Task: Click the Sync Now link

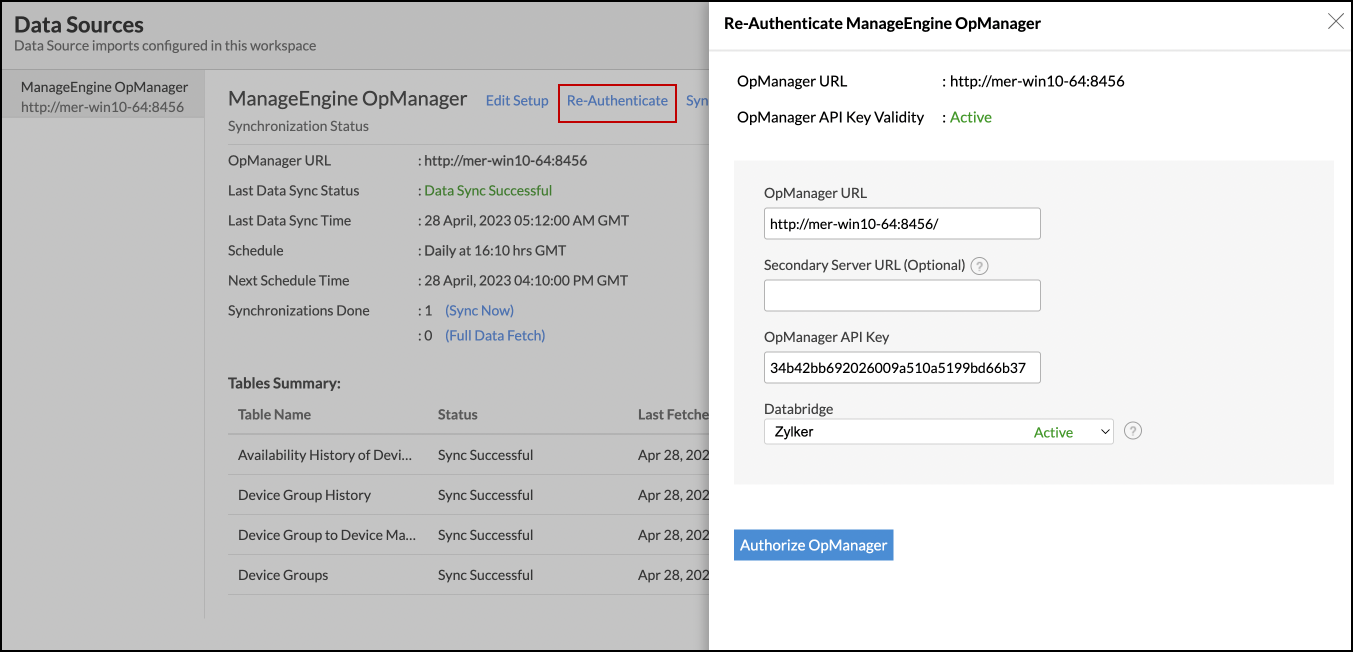Action: click(x=480, y=311)
